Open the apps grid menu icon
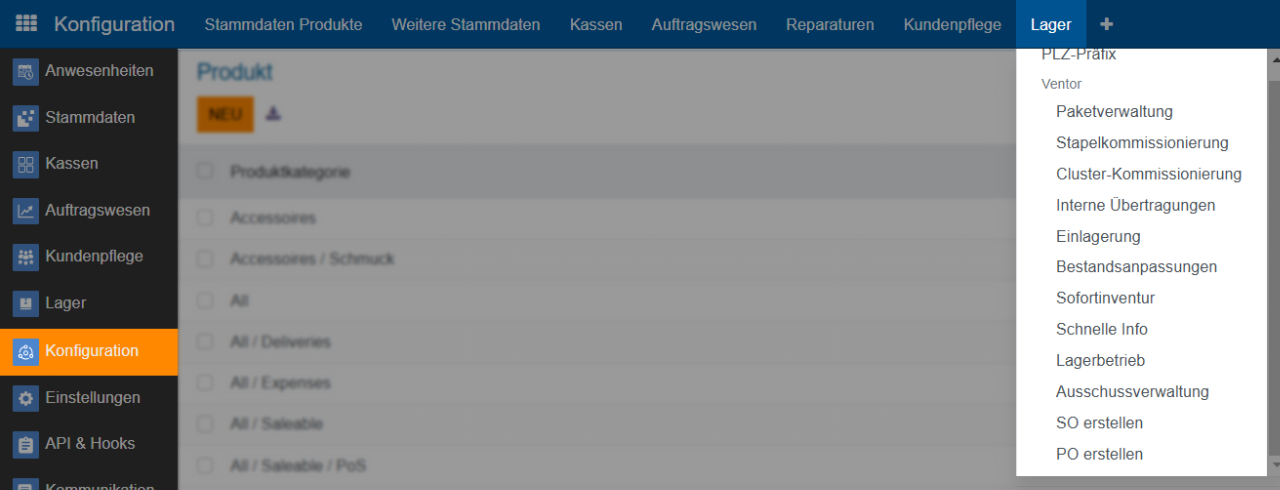 pyautogui.click(x=26, y=24)
